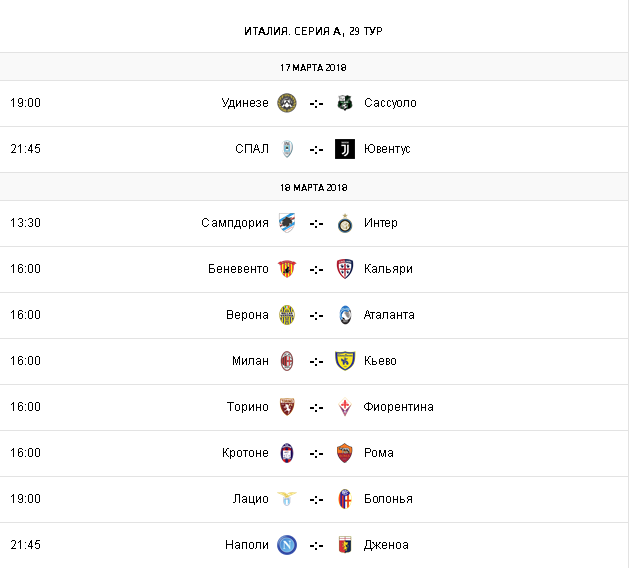Viewport: 629px width, 568px height.
Task: Click the Udinese club crest icon
Action: click(287, 103)
